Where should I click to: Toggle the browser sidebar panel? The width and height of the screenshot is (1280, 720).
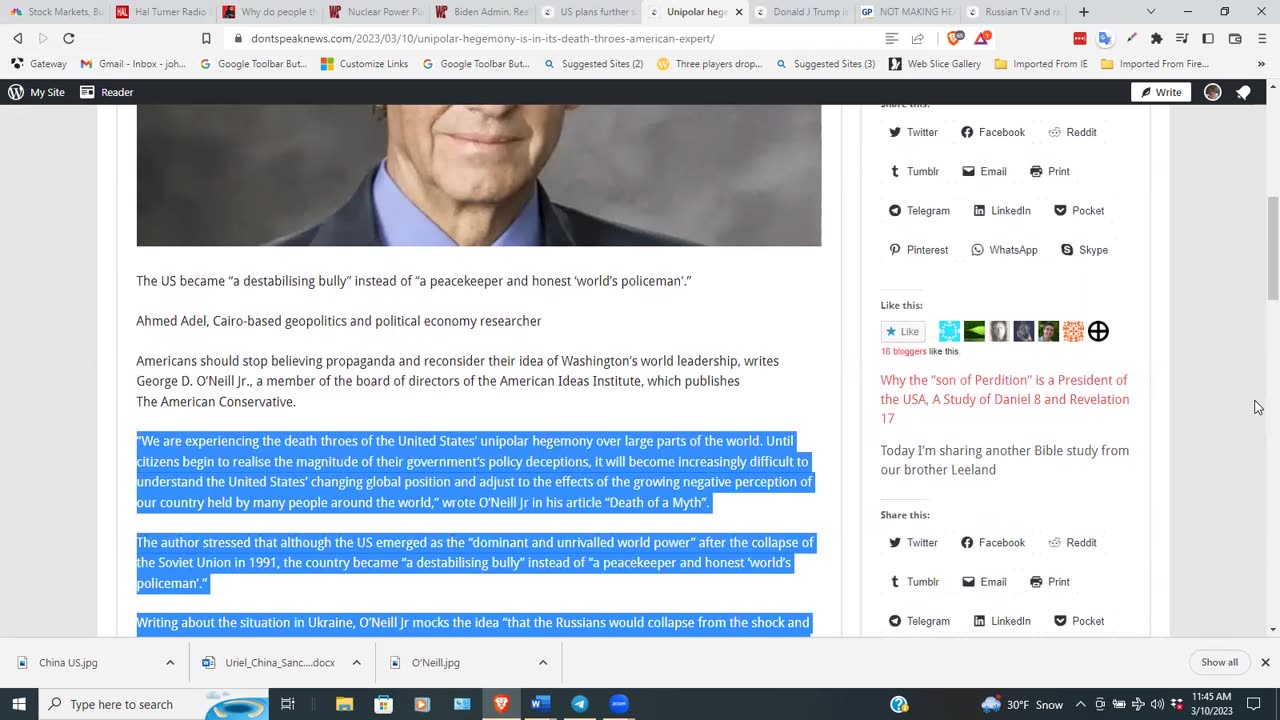[1208, 38]
